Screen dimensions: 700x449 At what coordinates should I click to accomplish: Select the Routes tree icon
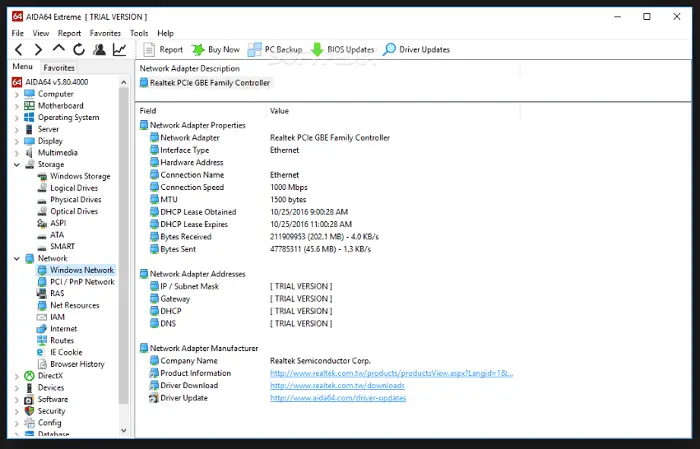(42, 341)
